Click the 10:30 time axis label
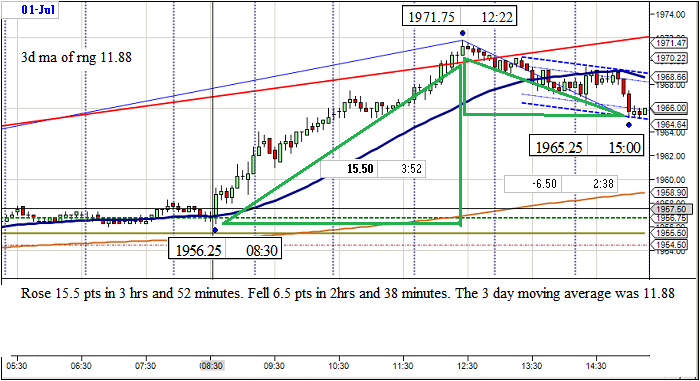This screenshot has height=381, width=700. point(338,366)
